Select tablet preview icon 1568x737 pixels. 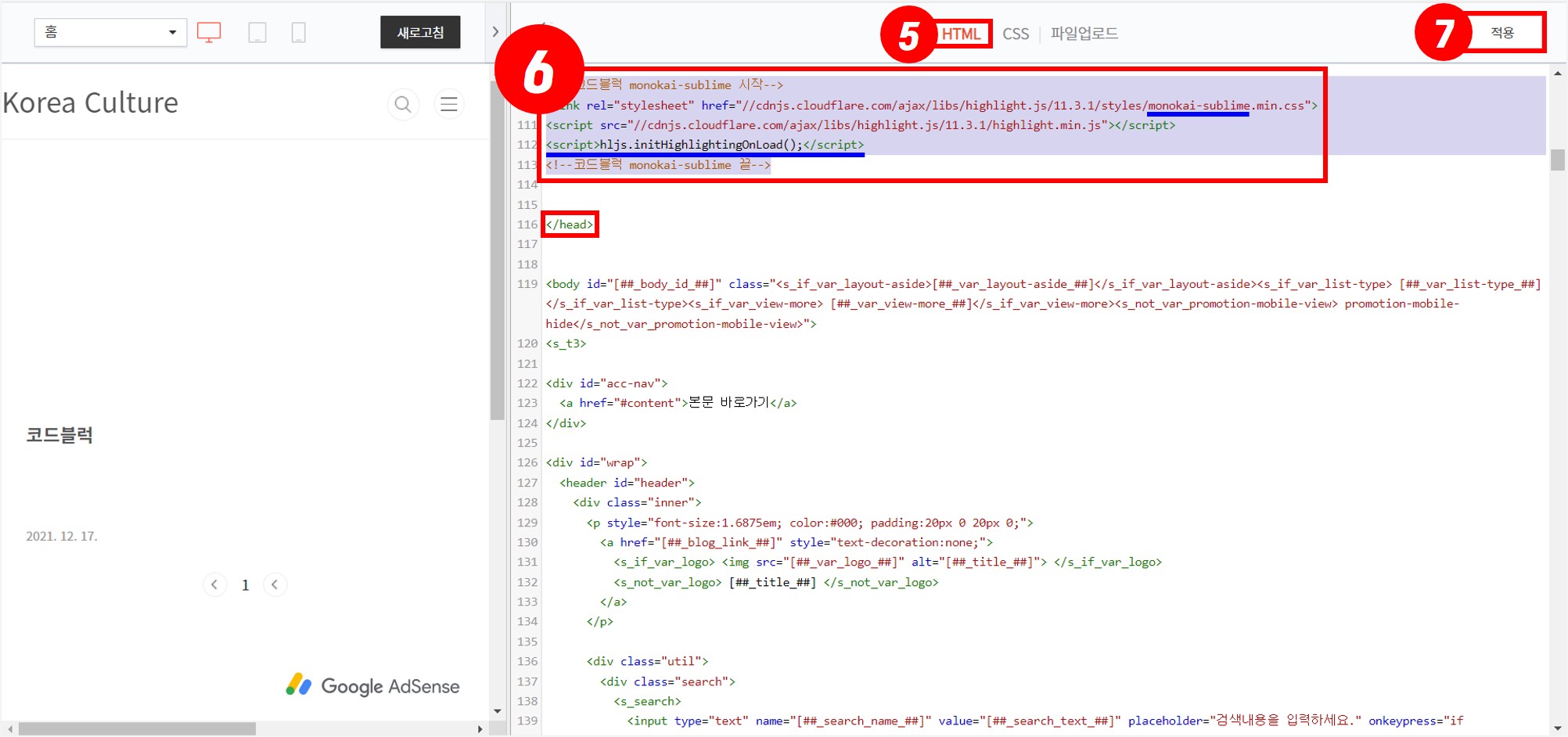pyautogui.click(x=257, y=32)
